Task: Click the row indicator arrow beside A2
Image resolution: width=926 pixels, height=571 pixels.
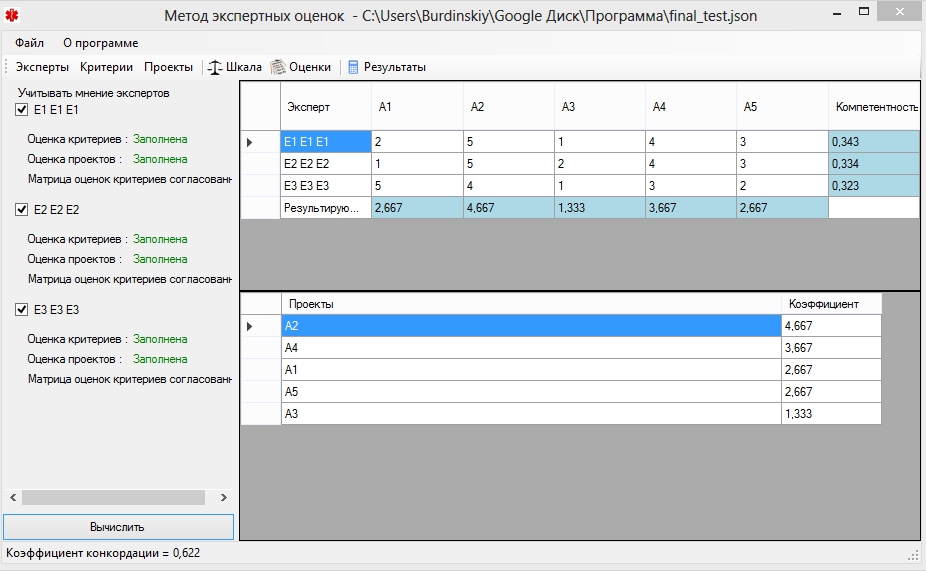Action: 249,326
